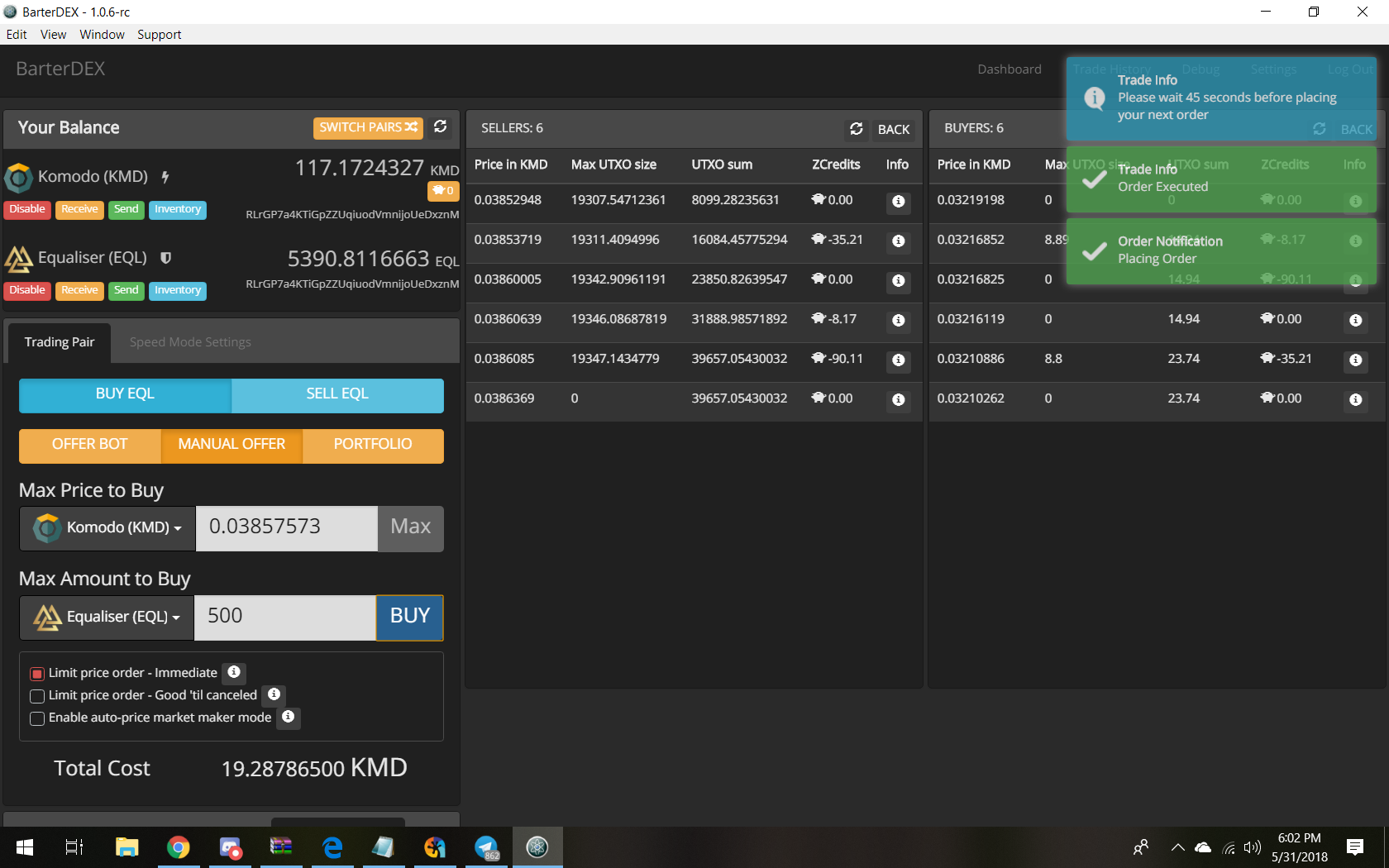Click the BUY button next to amount
Image resolution: width=1389 pixels, height=868 pixels.
pyautogui.click(x=410, y=618)
